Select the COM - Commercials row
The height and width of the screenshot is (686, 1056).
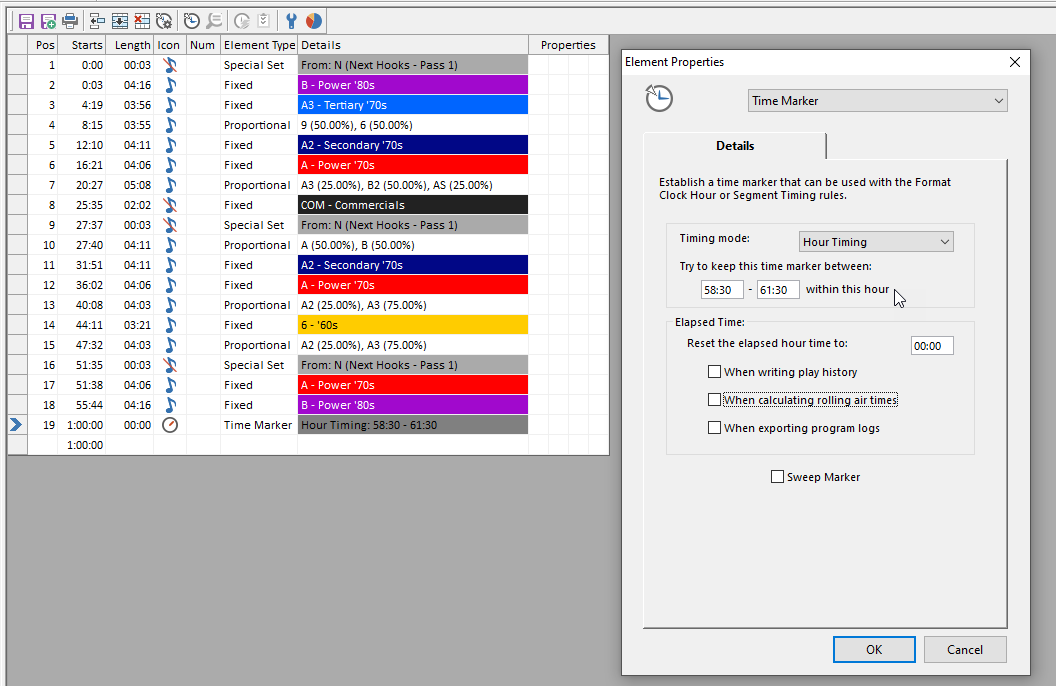(x=413, y=205)
